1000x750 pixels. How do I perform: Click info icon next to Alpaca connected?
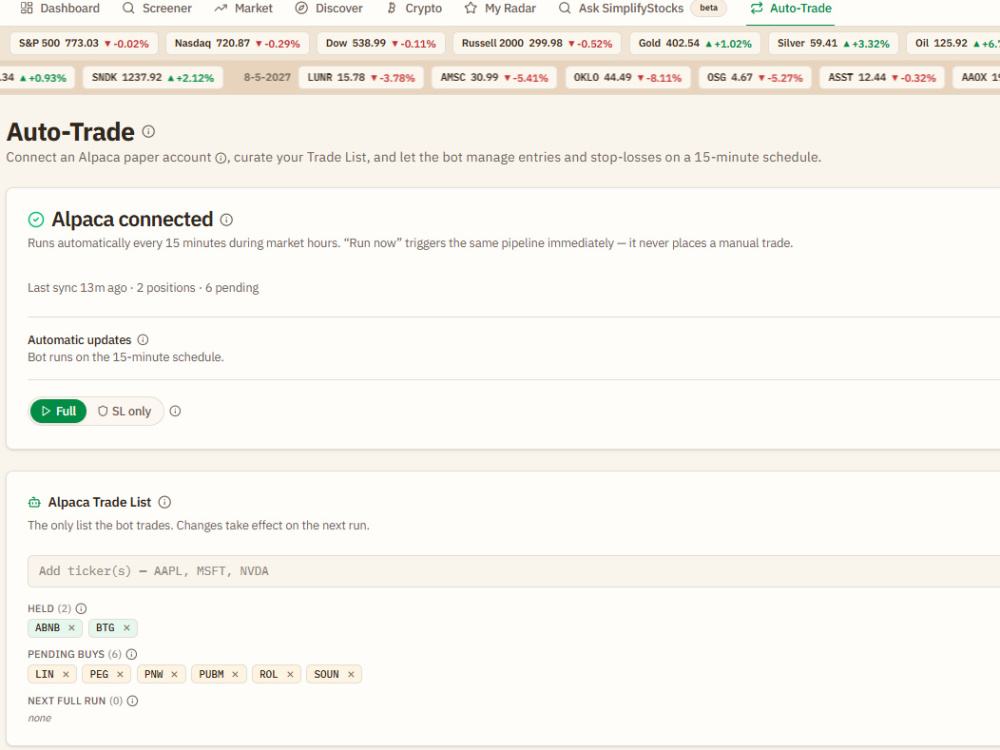(x=226, y=219)
